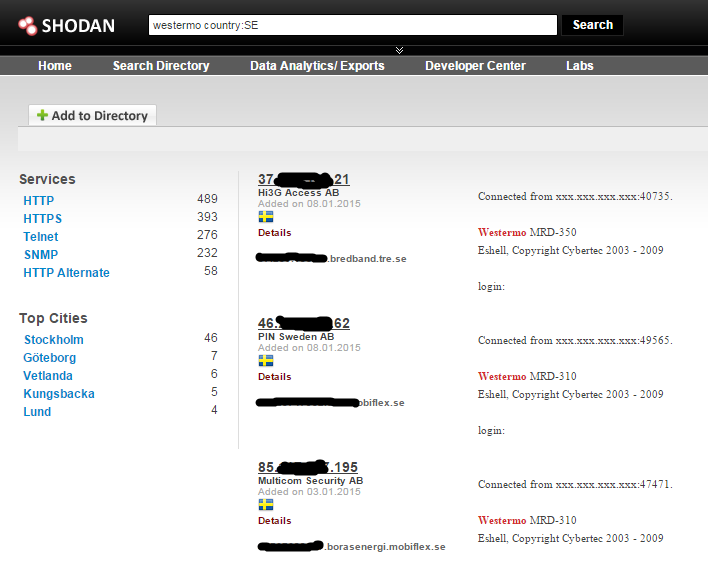Click 'Connected from' line ending 40735
Image resolution: width=708 pixels, height=561 pixels.
point(575,196)
